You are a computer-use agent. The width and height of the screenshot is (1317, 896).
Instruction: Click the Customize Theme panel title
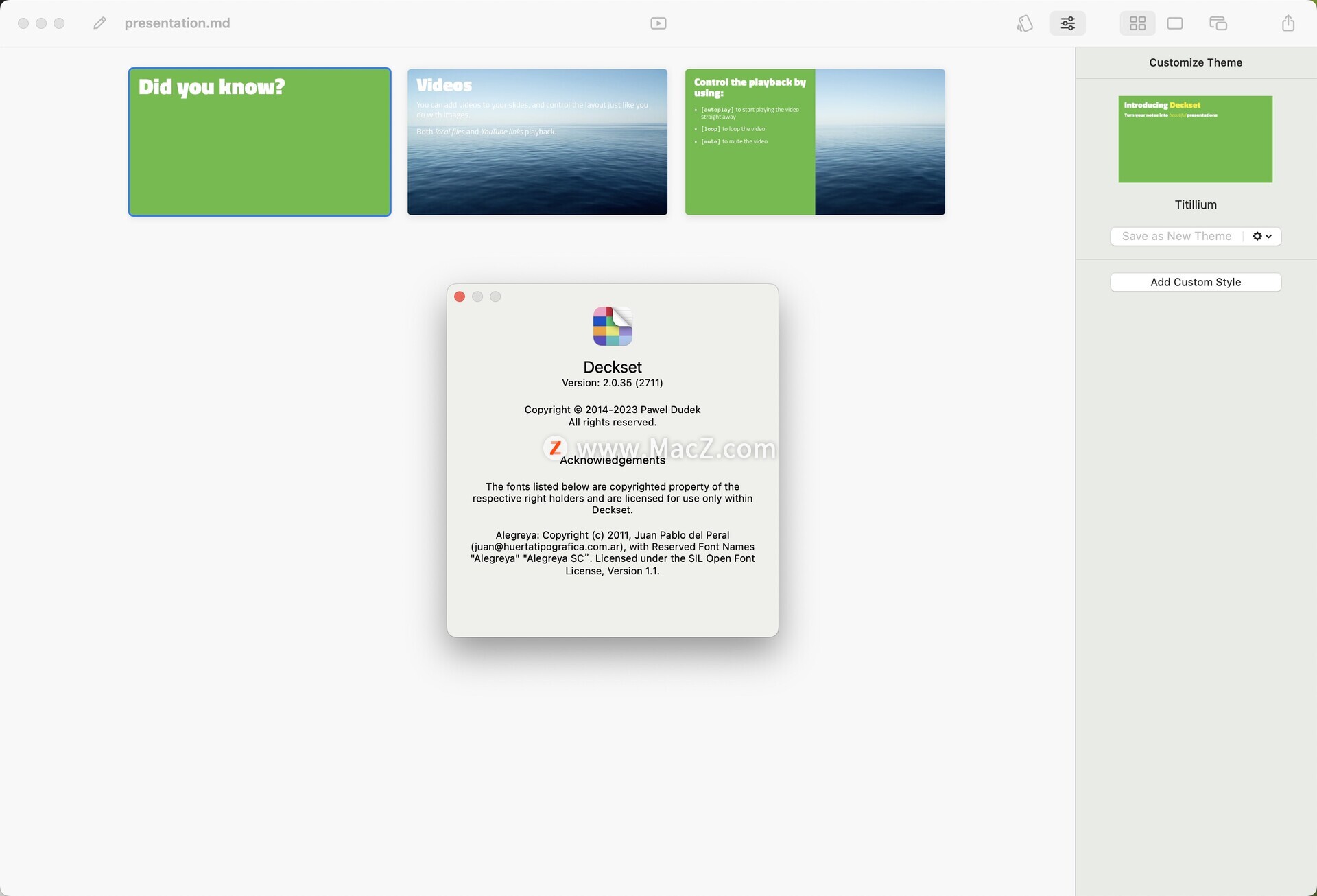(x=1195, y=62)
